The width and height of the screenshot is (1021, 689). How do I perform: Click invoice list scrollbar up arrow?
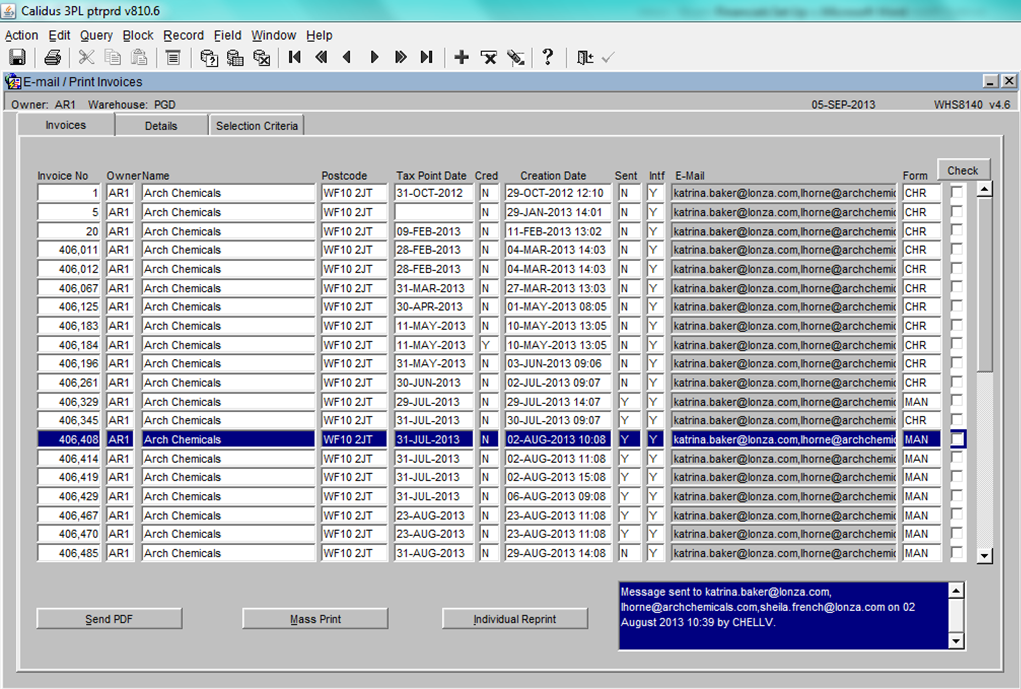[985, 190]
